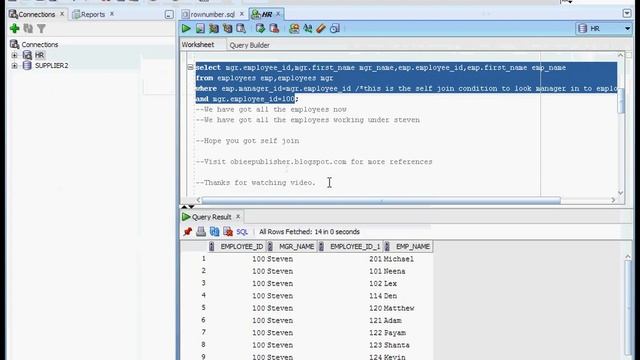Switch to the Query Builder tab
This screenshot has width=640, height=360.
249,45
